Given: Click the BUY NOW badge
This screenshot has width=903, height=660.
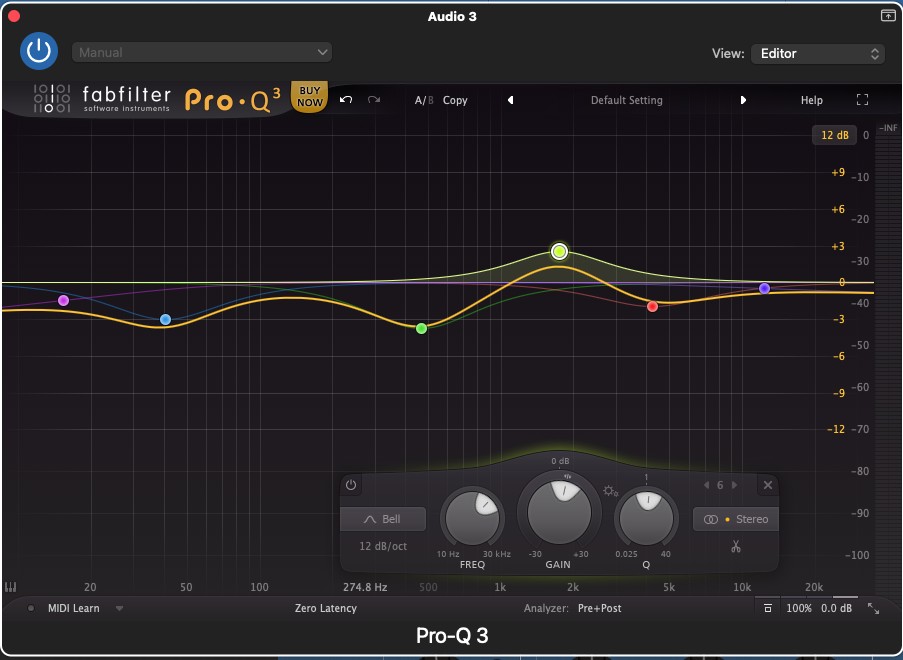Looking at the screenshot, I should (310, 96).
